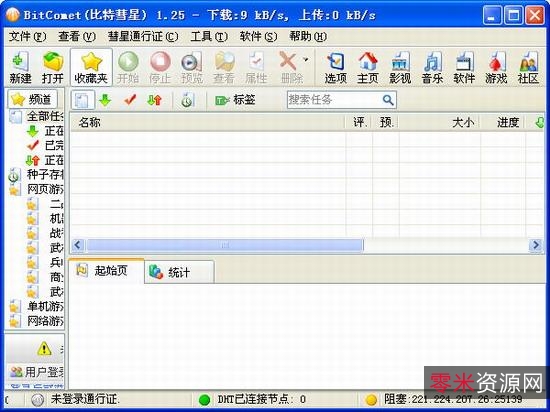
Task: Select 单机游戏 folder in sidebar
Action: point(36,306)
